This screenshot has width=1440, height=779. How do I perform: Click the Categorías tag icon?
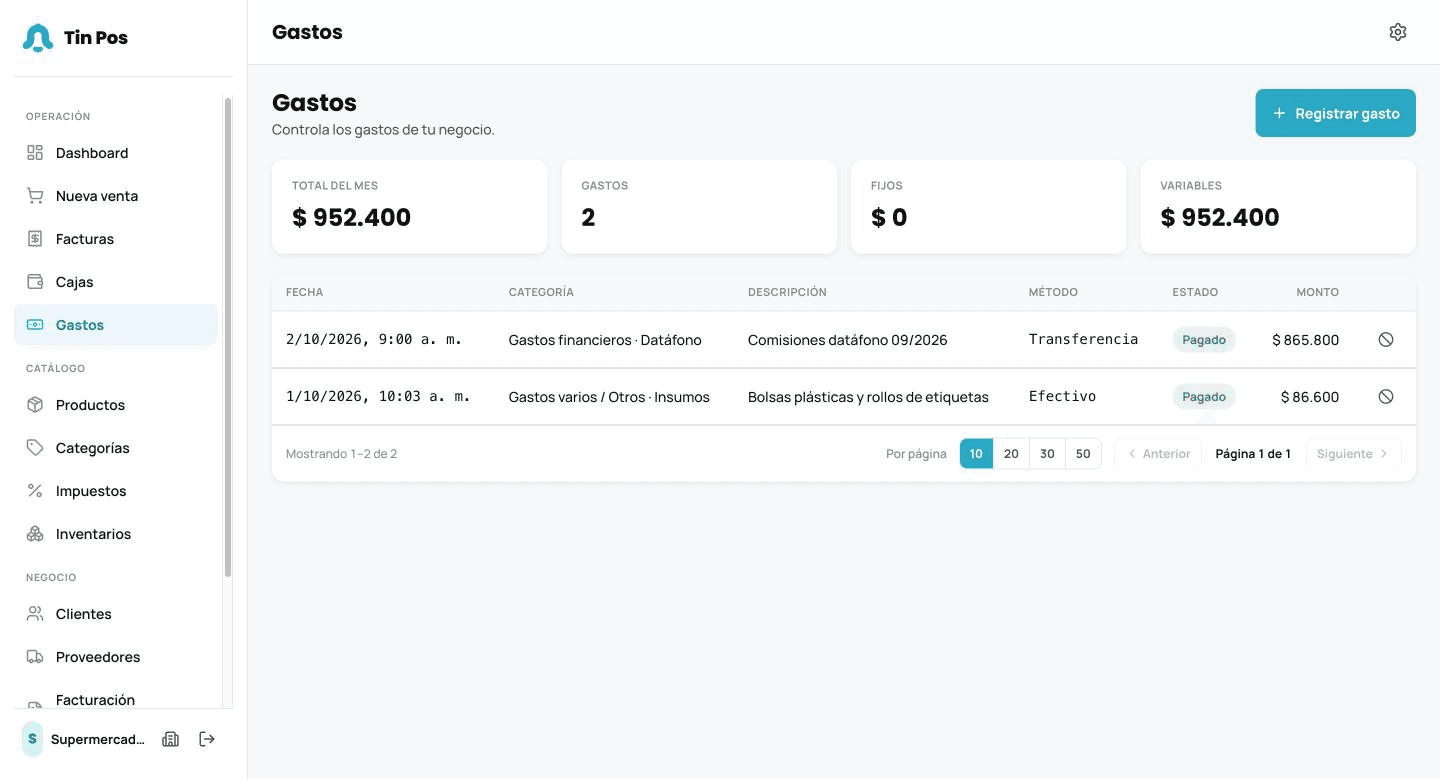(x=35, y=448)
